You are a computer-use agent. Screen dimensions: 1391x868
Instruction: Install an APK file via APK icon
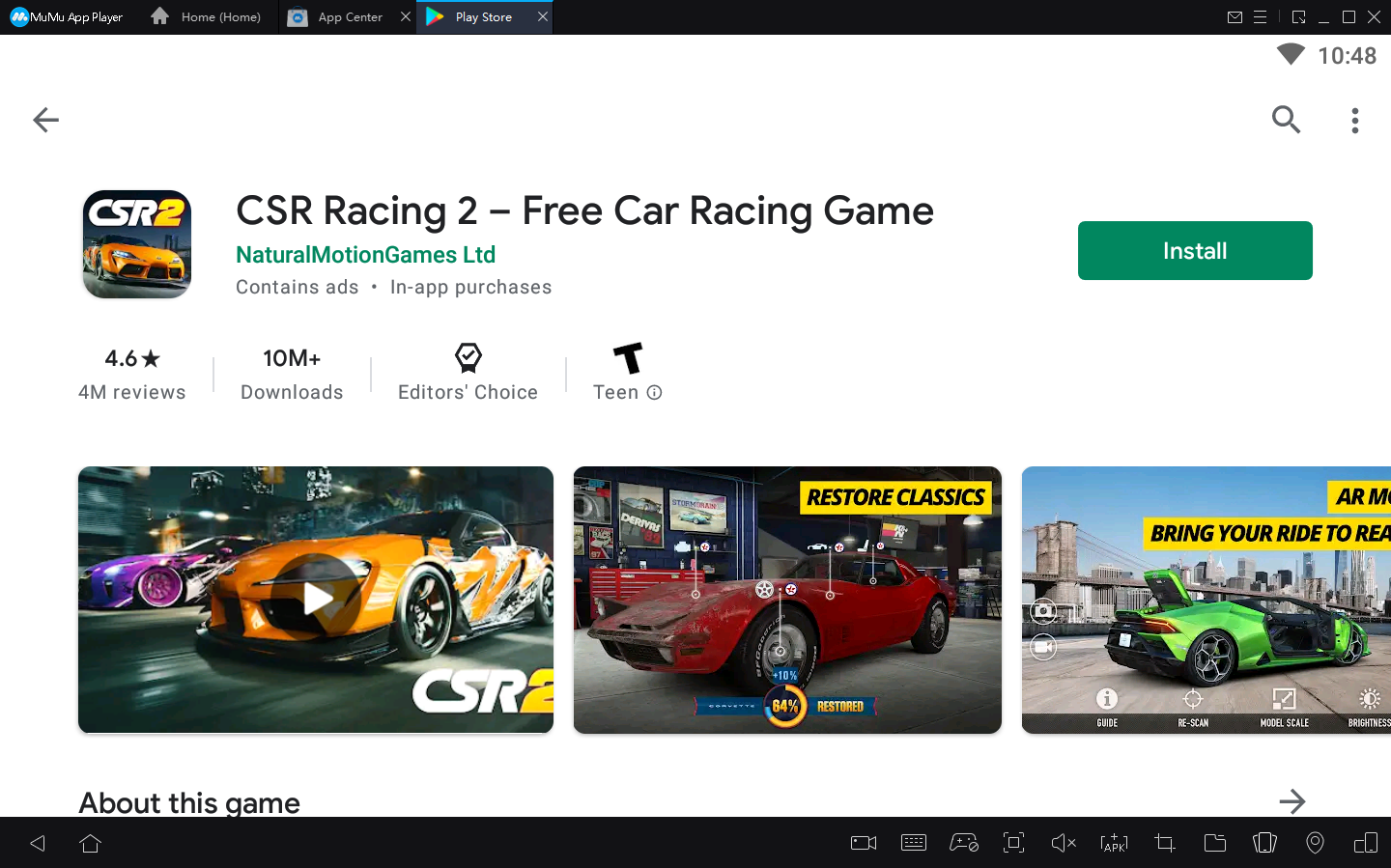(x=1114, y=843)
